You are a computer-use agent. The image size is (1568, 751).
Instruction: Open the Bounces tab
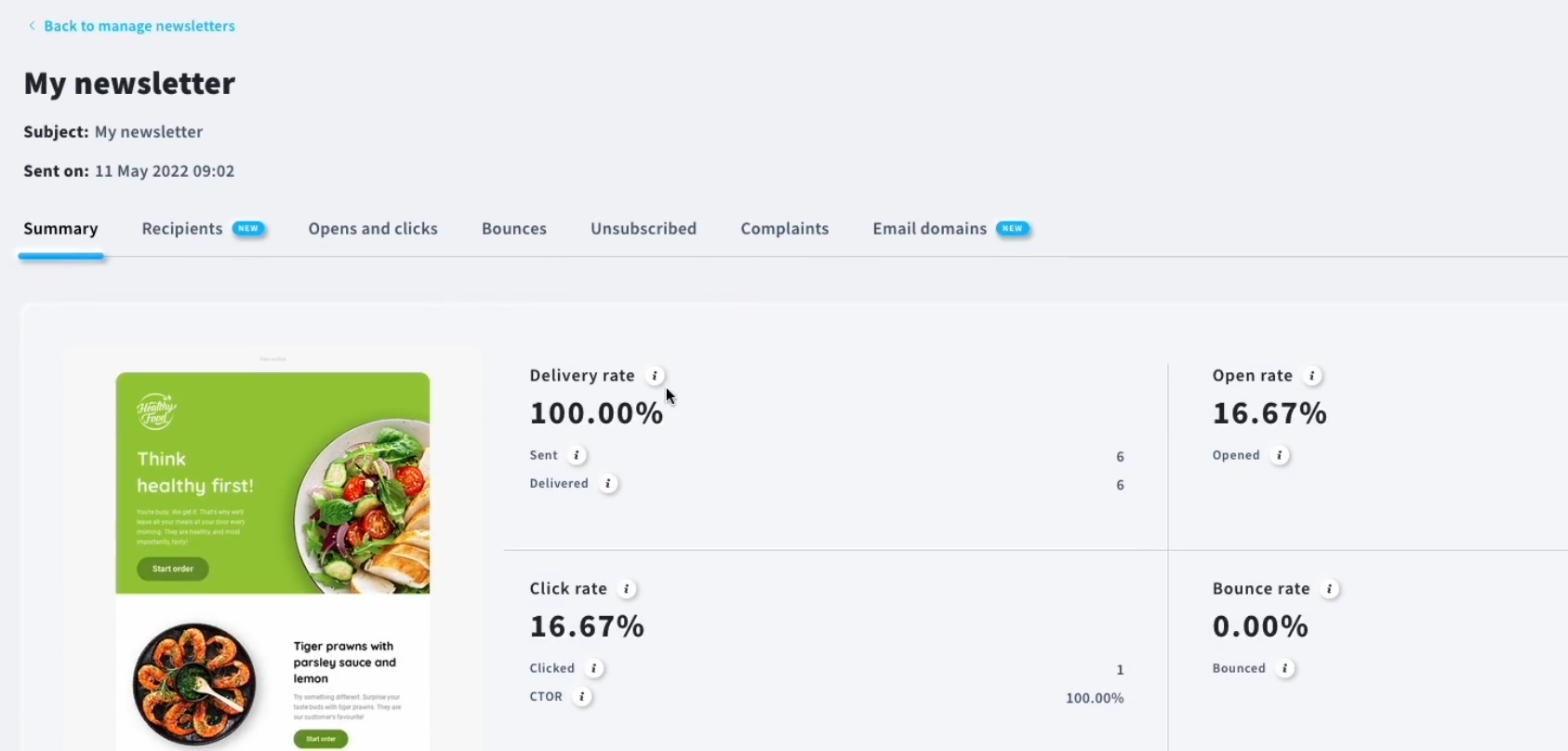tap(514, 229)
